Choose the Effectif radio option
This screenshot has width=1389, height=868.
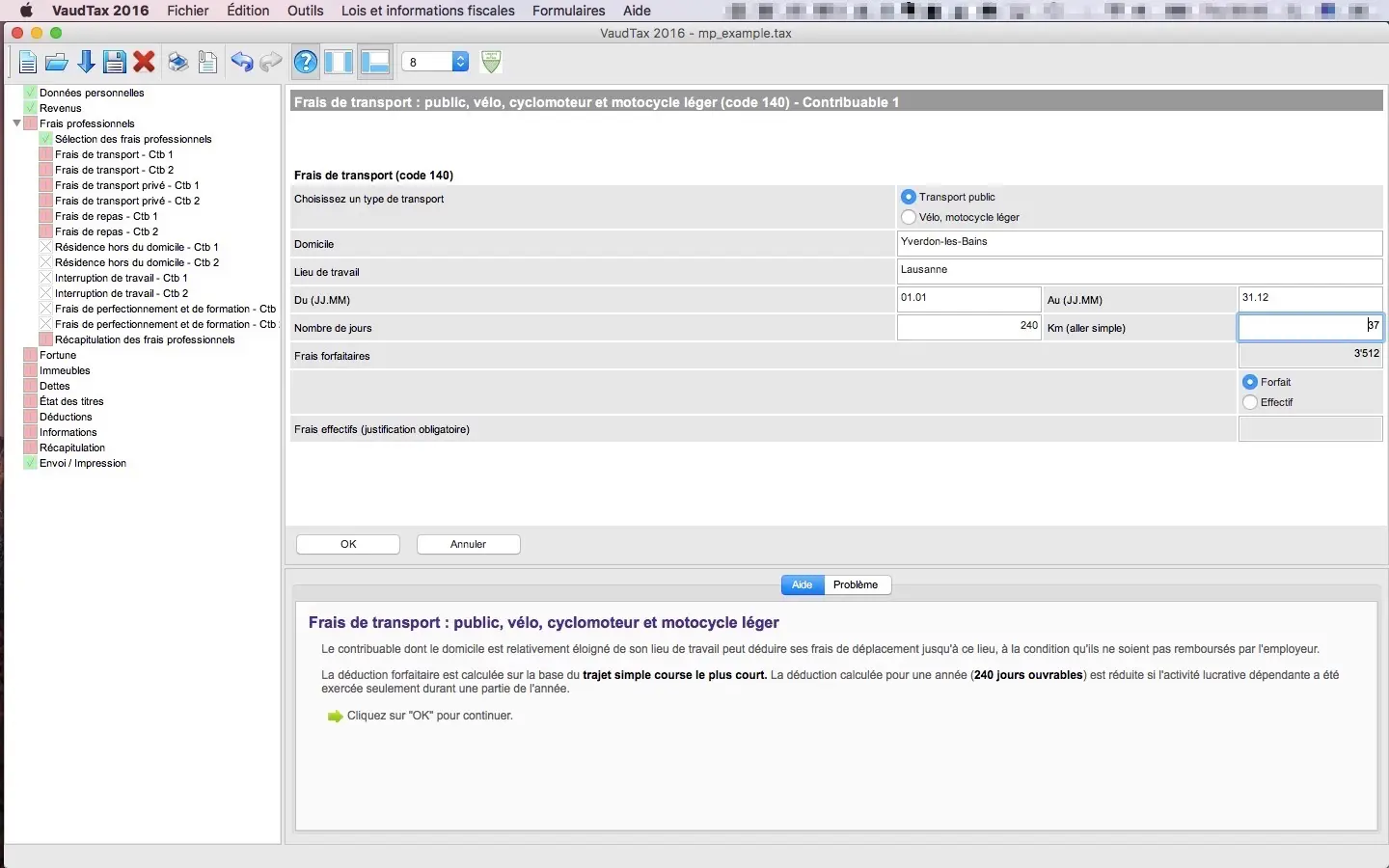point(1250,402)
